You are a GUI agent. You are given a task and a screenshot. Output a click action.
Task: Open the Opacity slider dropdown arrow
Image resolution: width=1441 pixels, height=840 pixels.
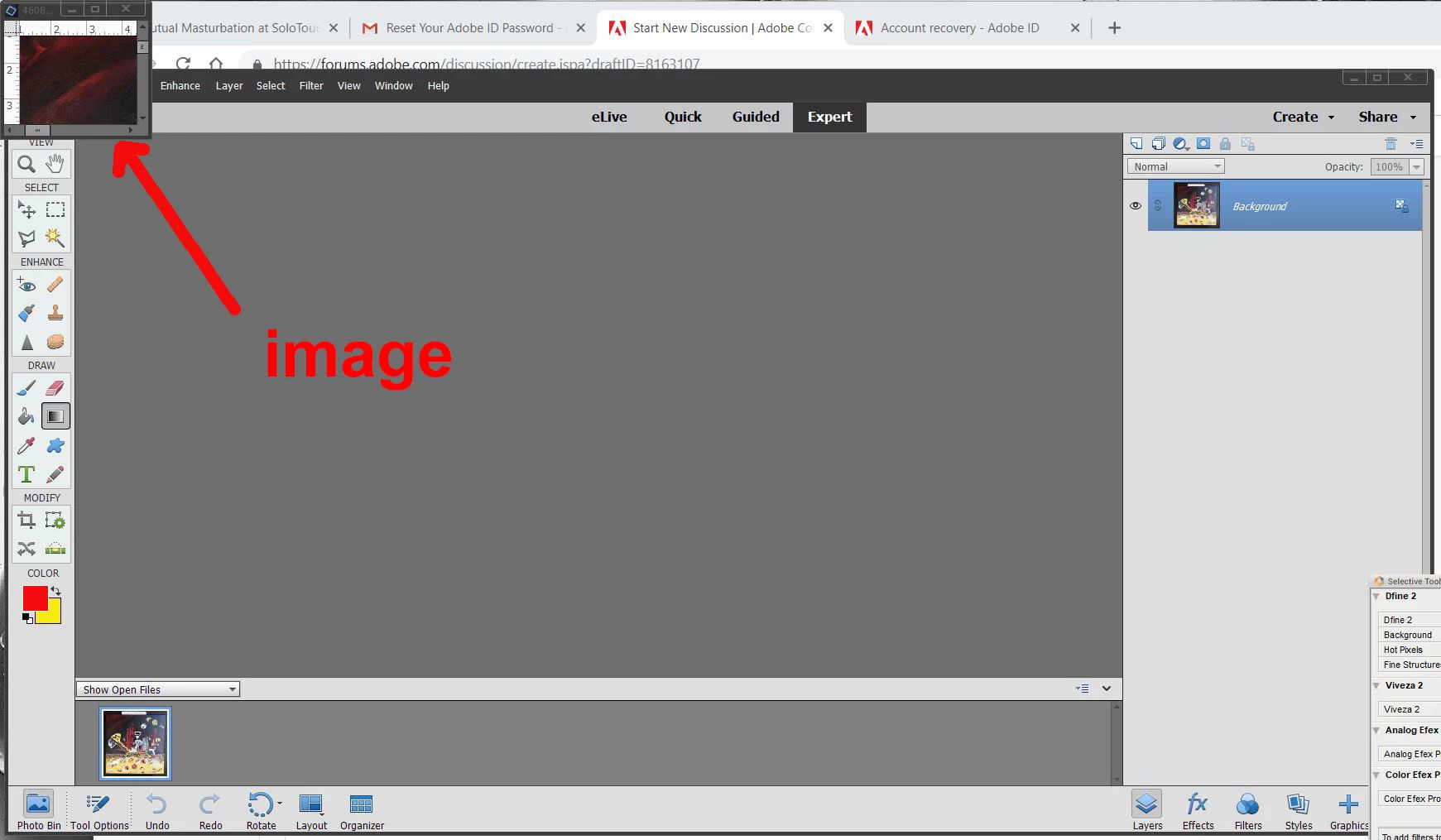1416,167
